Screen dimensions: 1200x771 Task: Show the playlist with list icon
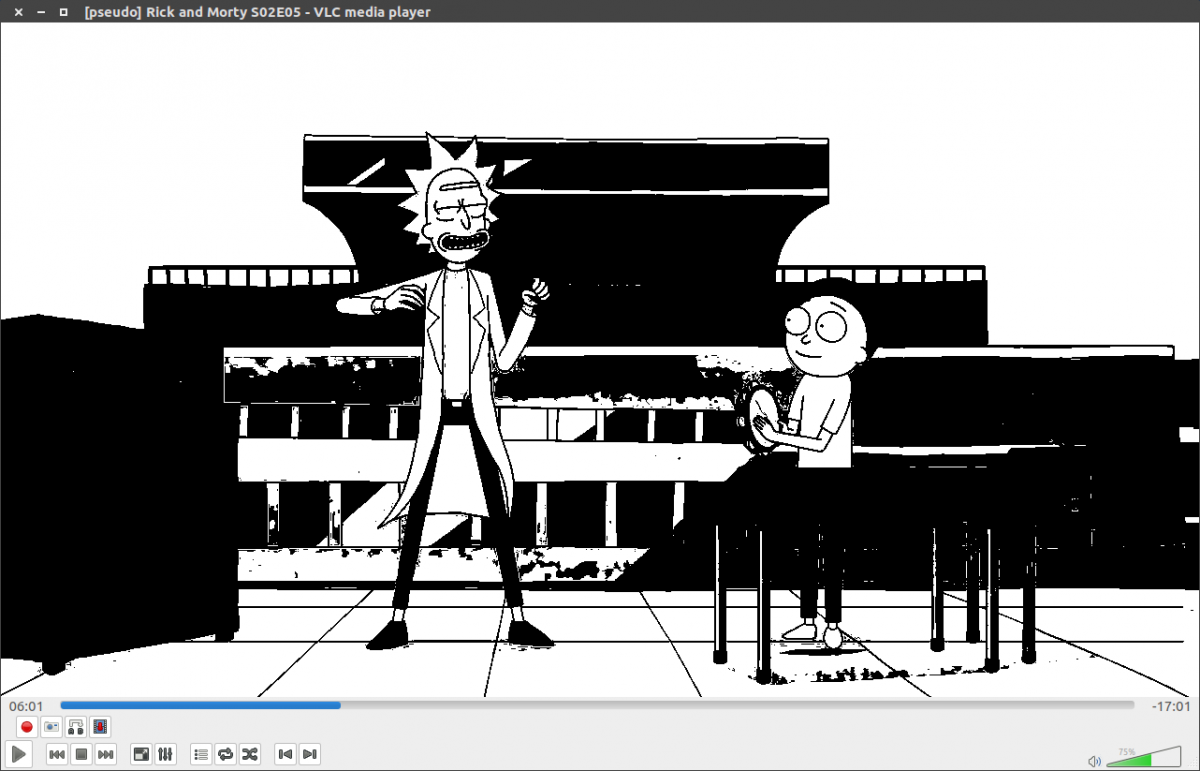click(x=201, y=754)
